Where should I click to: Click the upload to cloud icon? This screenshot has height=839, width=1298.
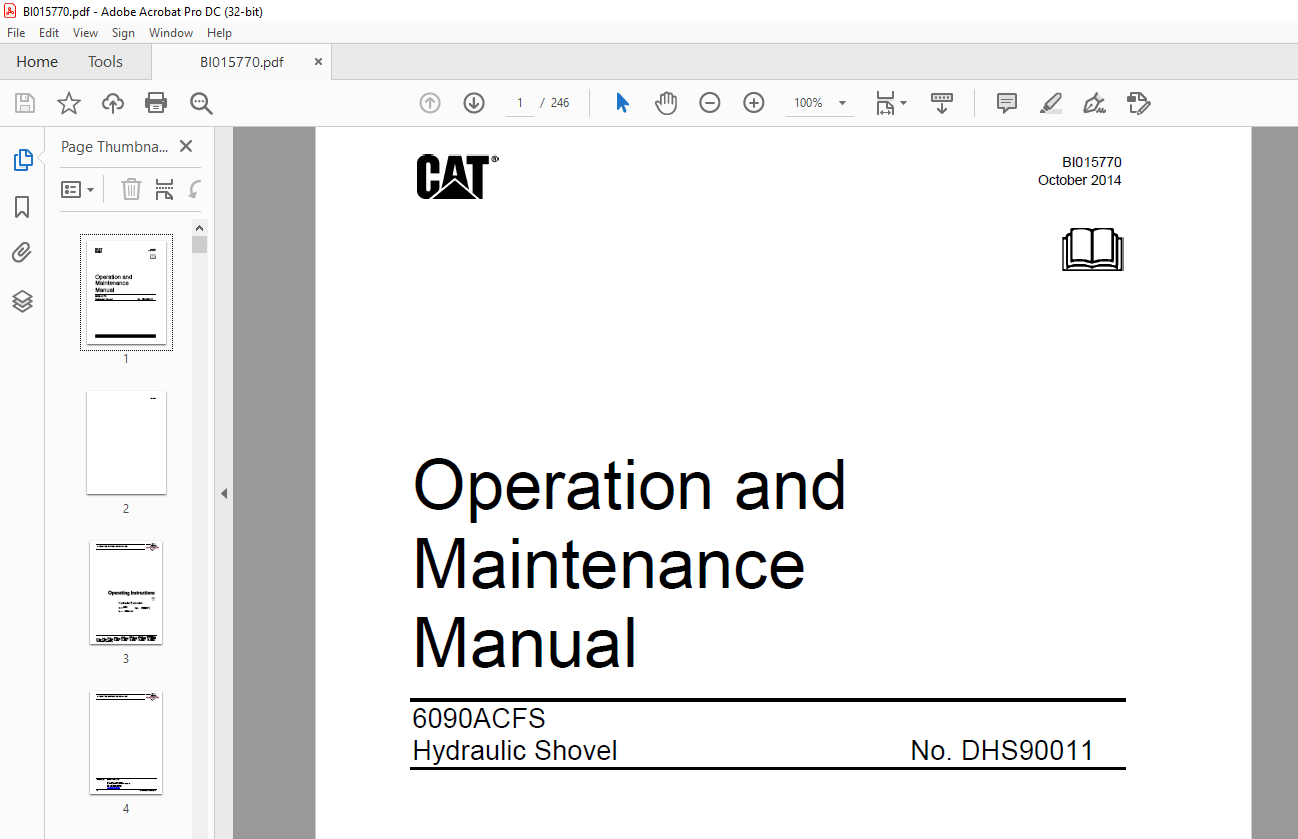click(x=113, y=103)
